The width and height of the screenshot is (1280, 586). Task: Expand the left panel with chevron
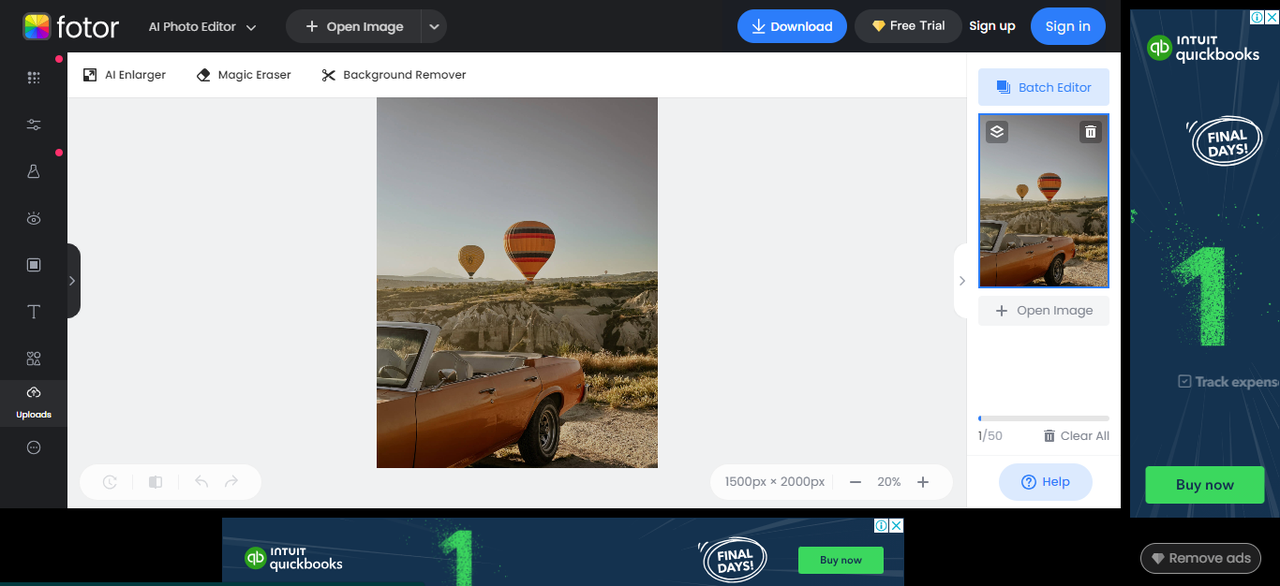pyautogui.click(x=73, y=281)
